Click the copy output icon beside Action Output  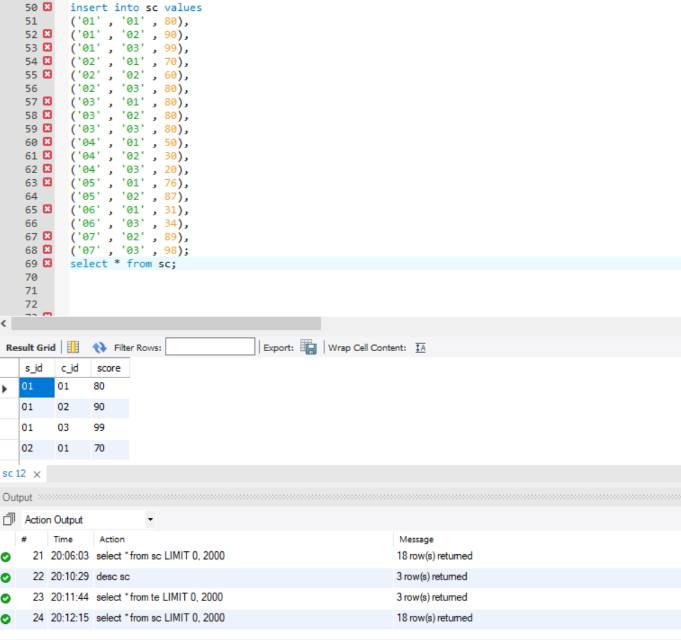tap(9, 520)
